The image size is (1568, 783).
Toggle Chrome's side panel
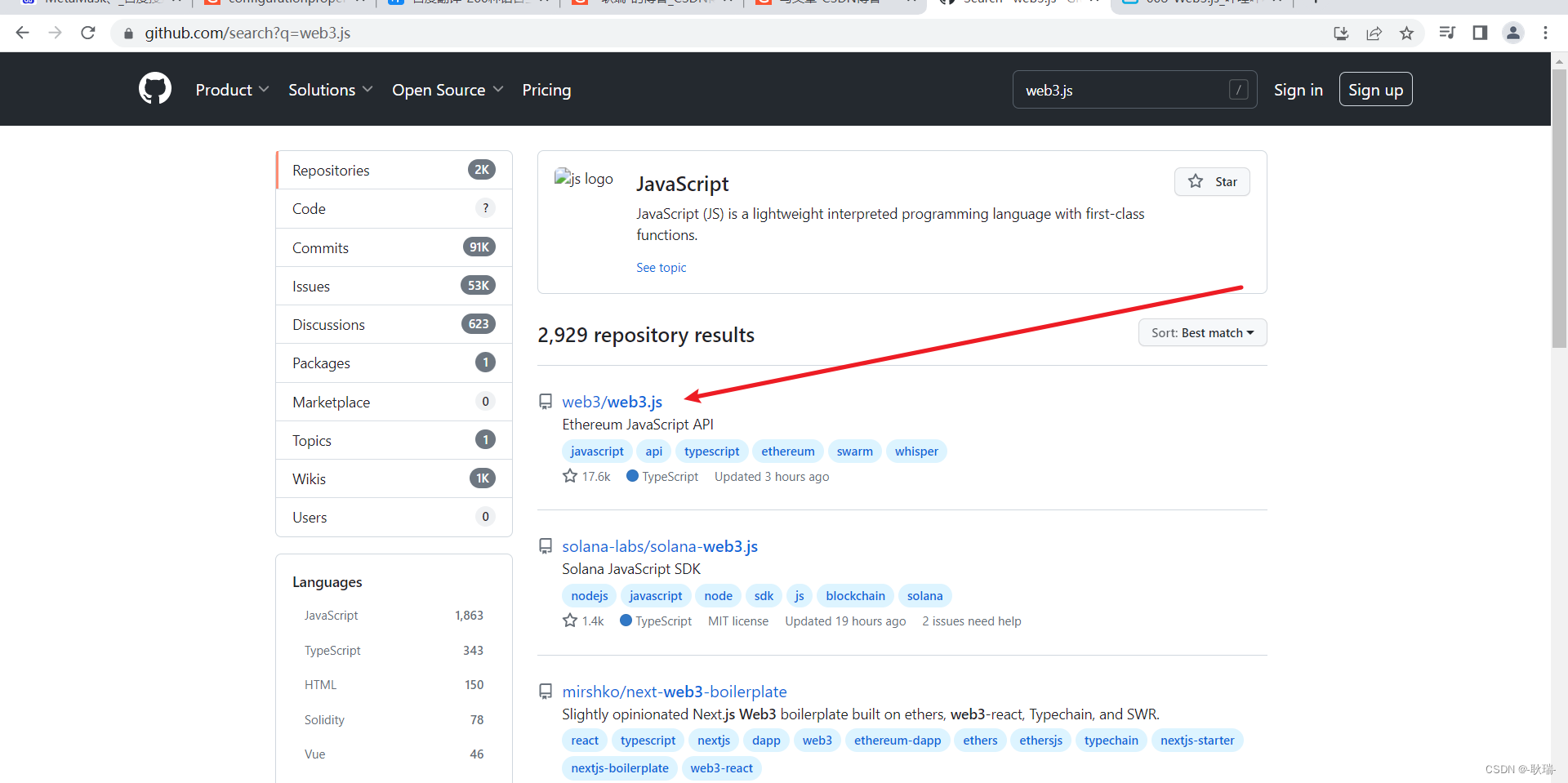1481,33
